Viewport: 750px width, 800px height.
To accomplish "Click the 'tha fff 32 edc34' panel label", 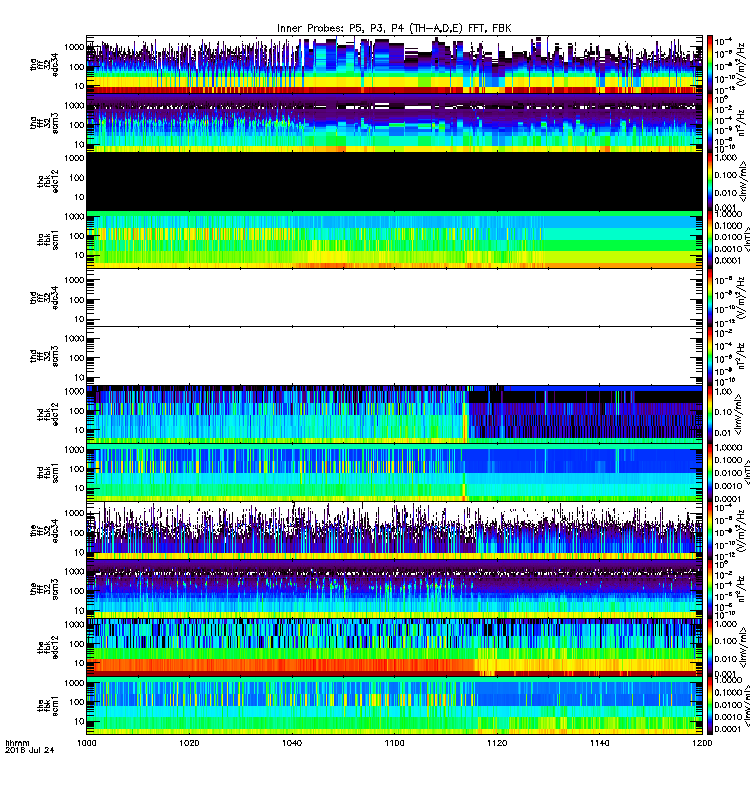I will tap(44, 66).
